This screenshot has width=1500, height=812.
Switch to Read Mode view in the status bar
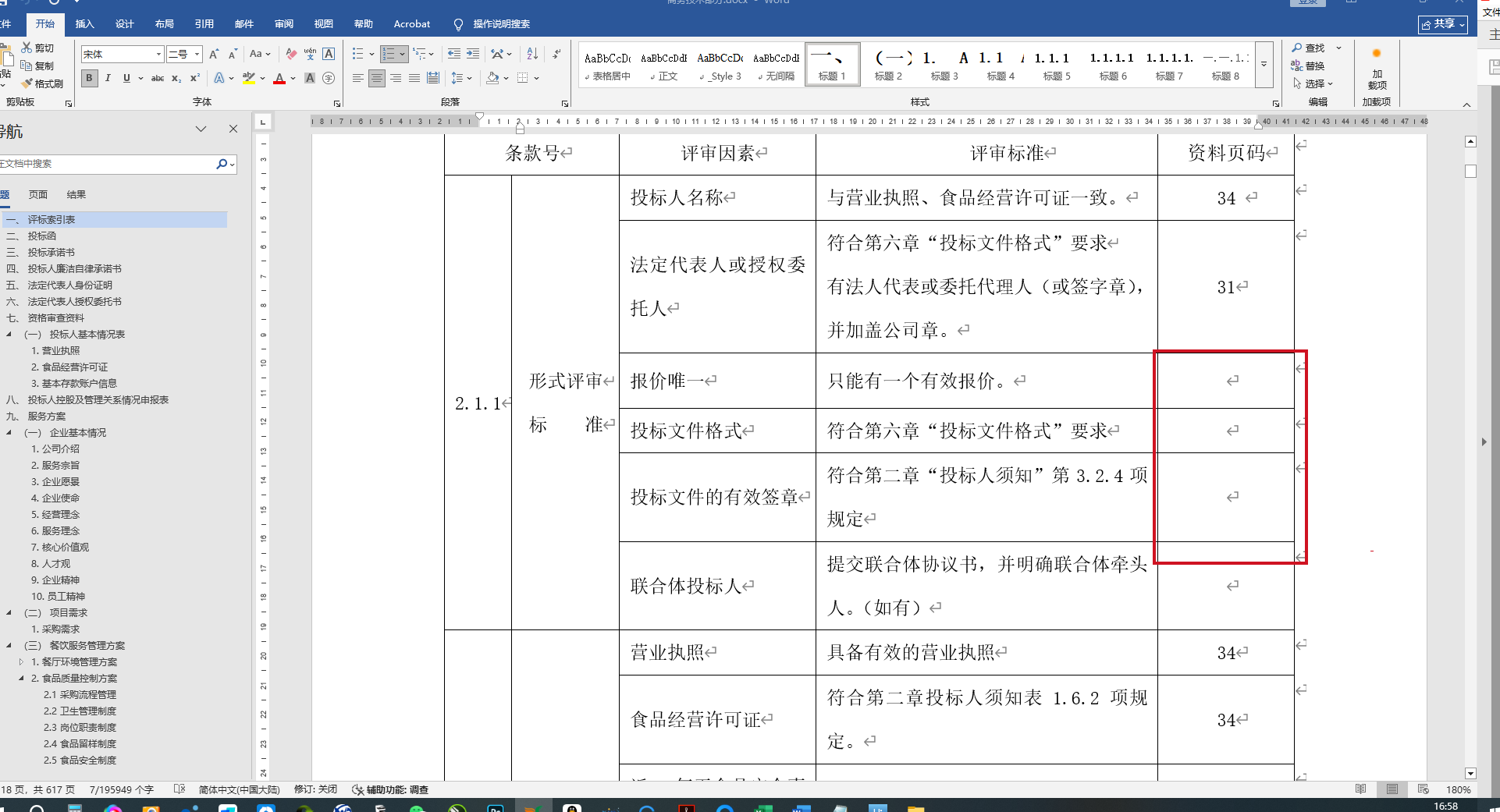coord(1360,789)
